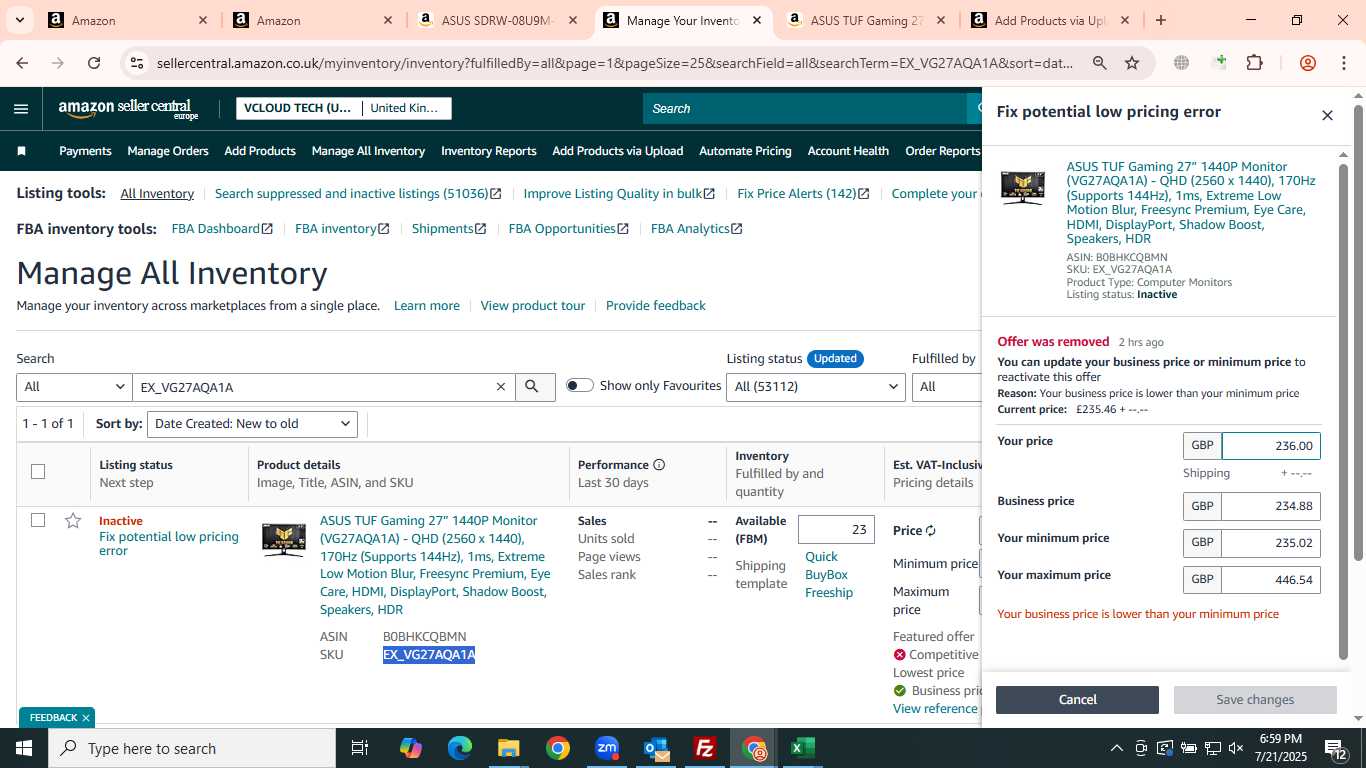
Task: Open Chrome zoom magnifier icon in address bar
Action: click(x=1100, y=63)
